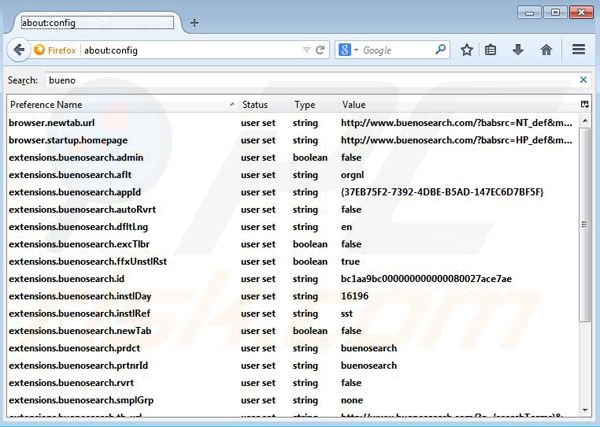
Task: Select extensions.buenosearch.aflt row
Action: (x=292, y=175)
